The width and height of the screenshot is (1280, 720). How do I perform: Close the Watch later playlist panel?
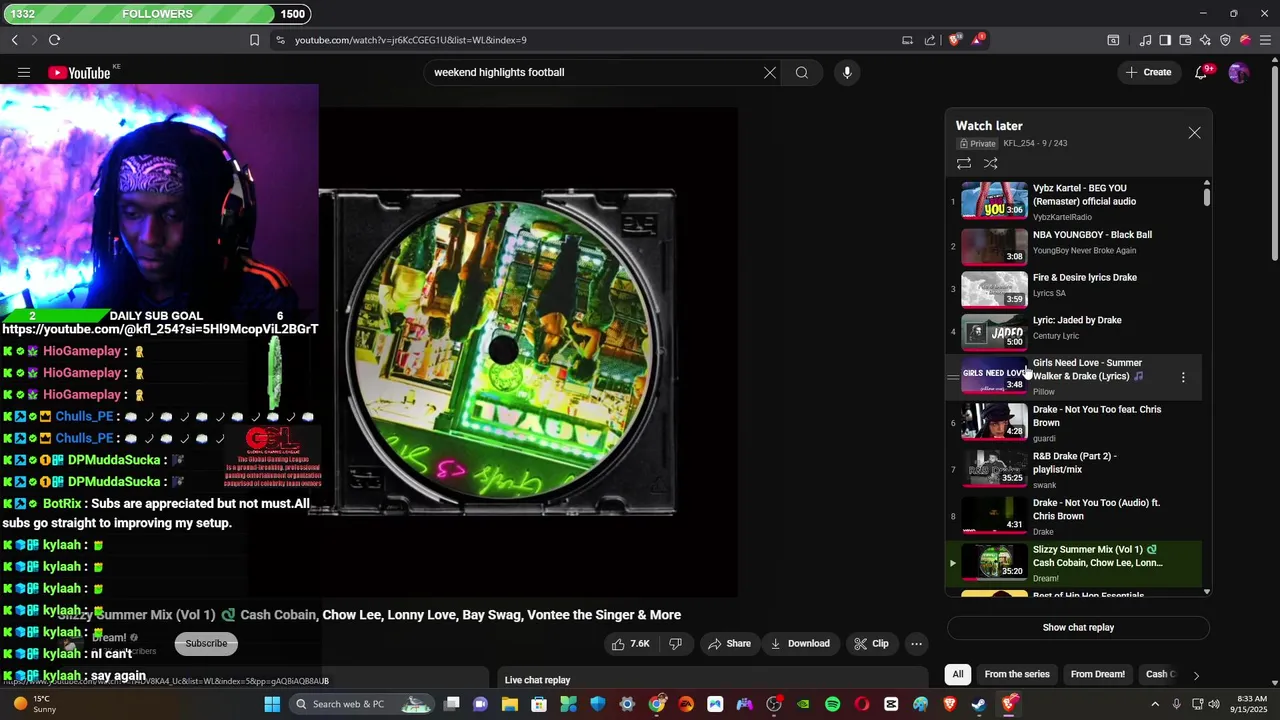point(1195,133)
